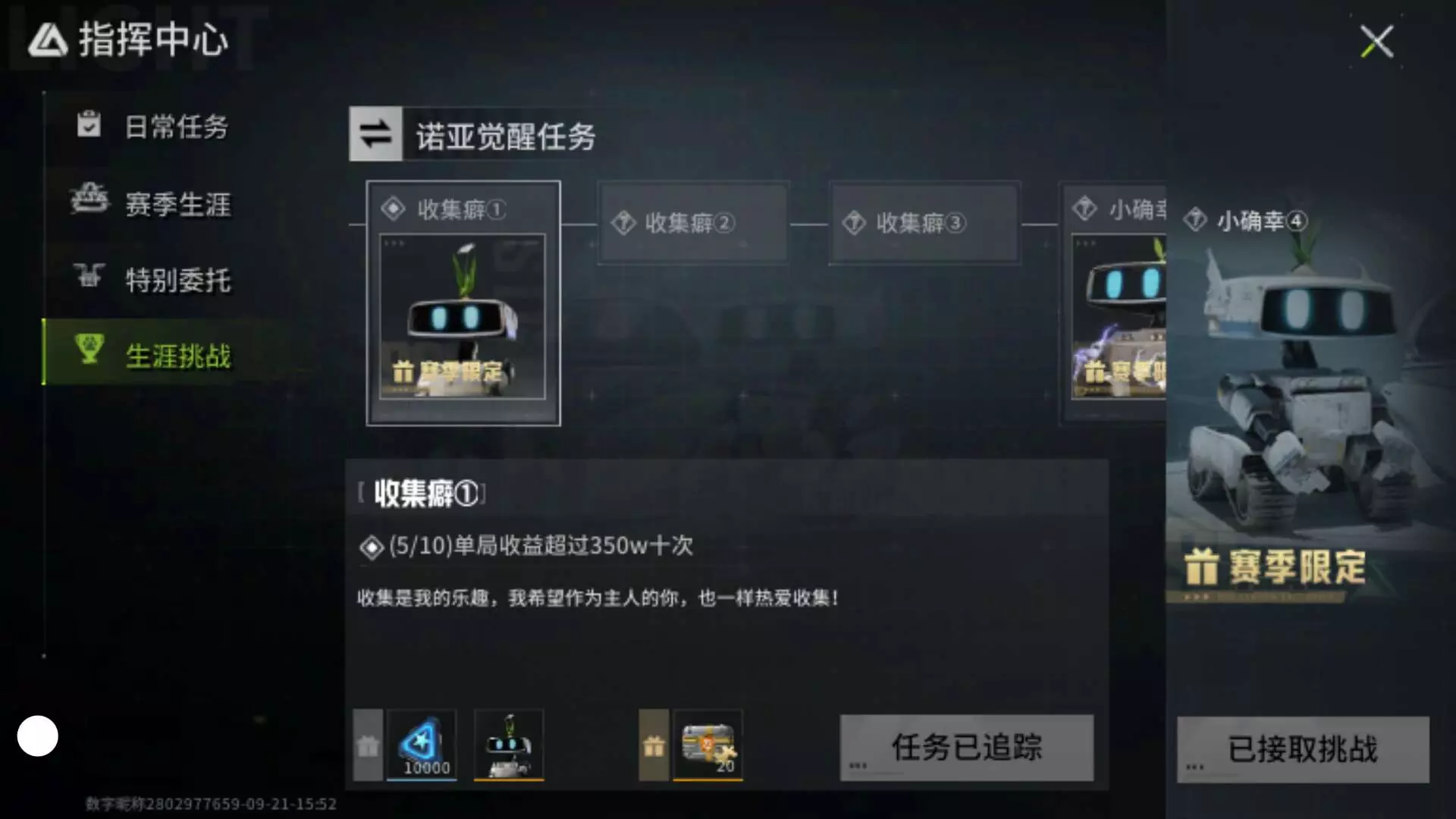The image size is (1456, 819).
Task: Select the 收集癖③ mission node
Action: pos(924,223)
